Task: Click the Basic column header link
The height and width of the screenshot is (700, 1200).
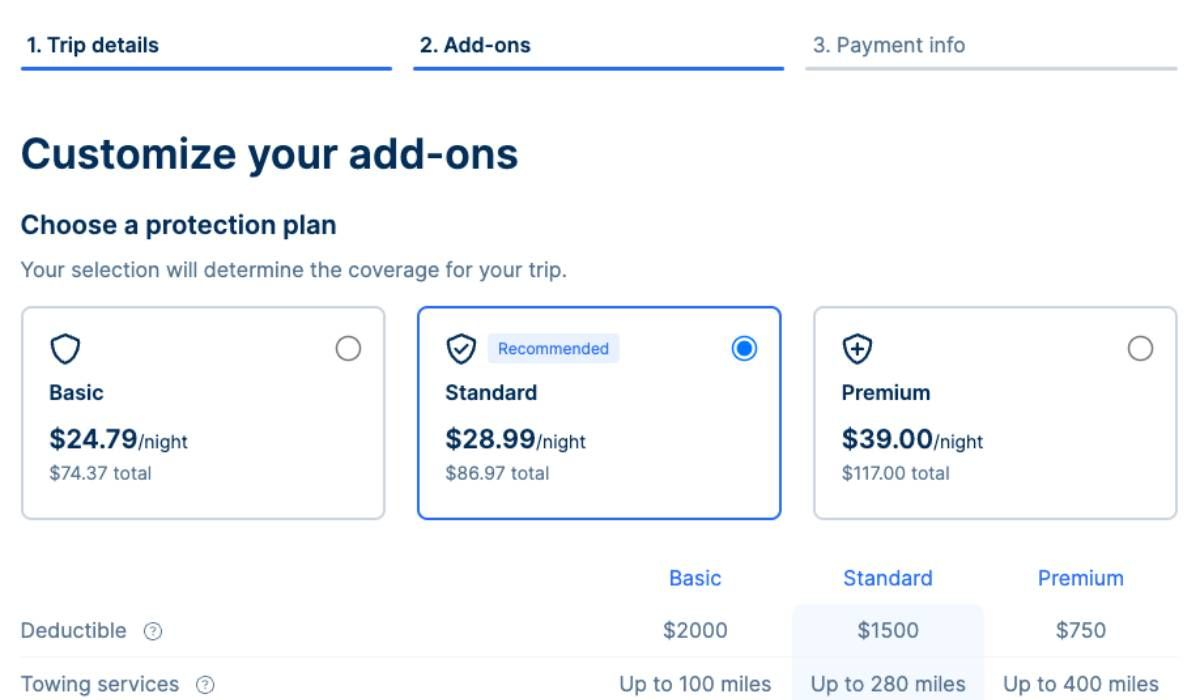Action: click(695, 578)
